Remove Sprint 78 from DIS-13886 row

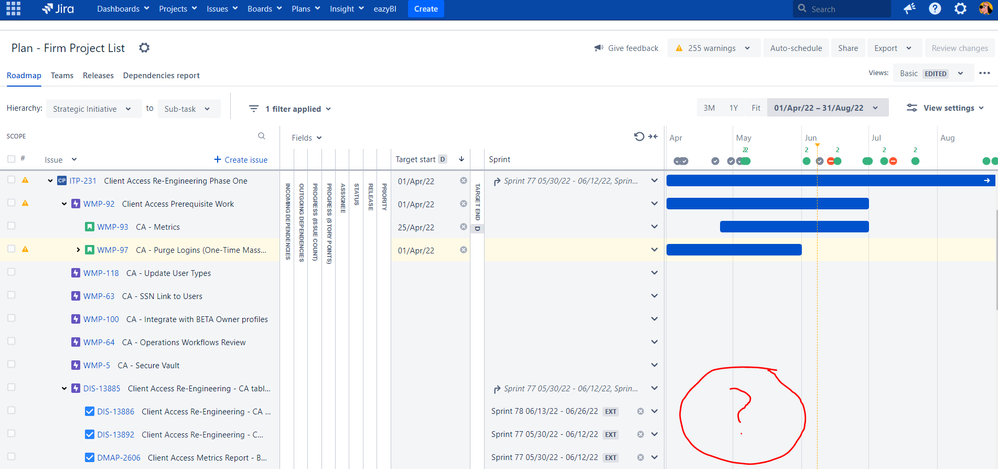(x=641, y=411)
